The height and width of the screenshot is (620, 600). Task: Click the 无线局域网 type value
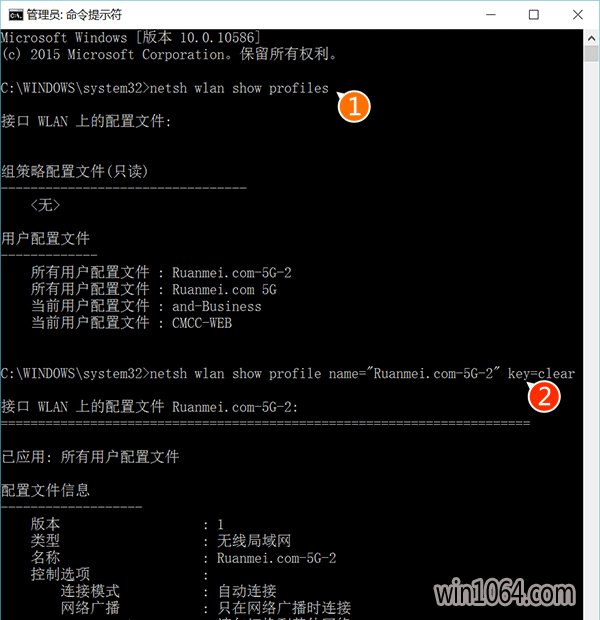pos(254,541)
